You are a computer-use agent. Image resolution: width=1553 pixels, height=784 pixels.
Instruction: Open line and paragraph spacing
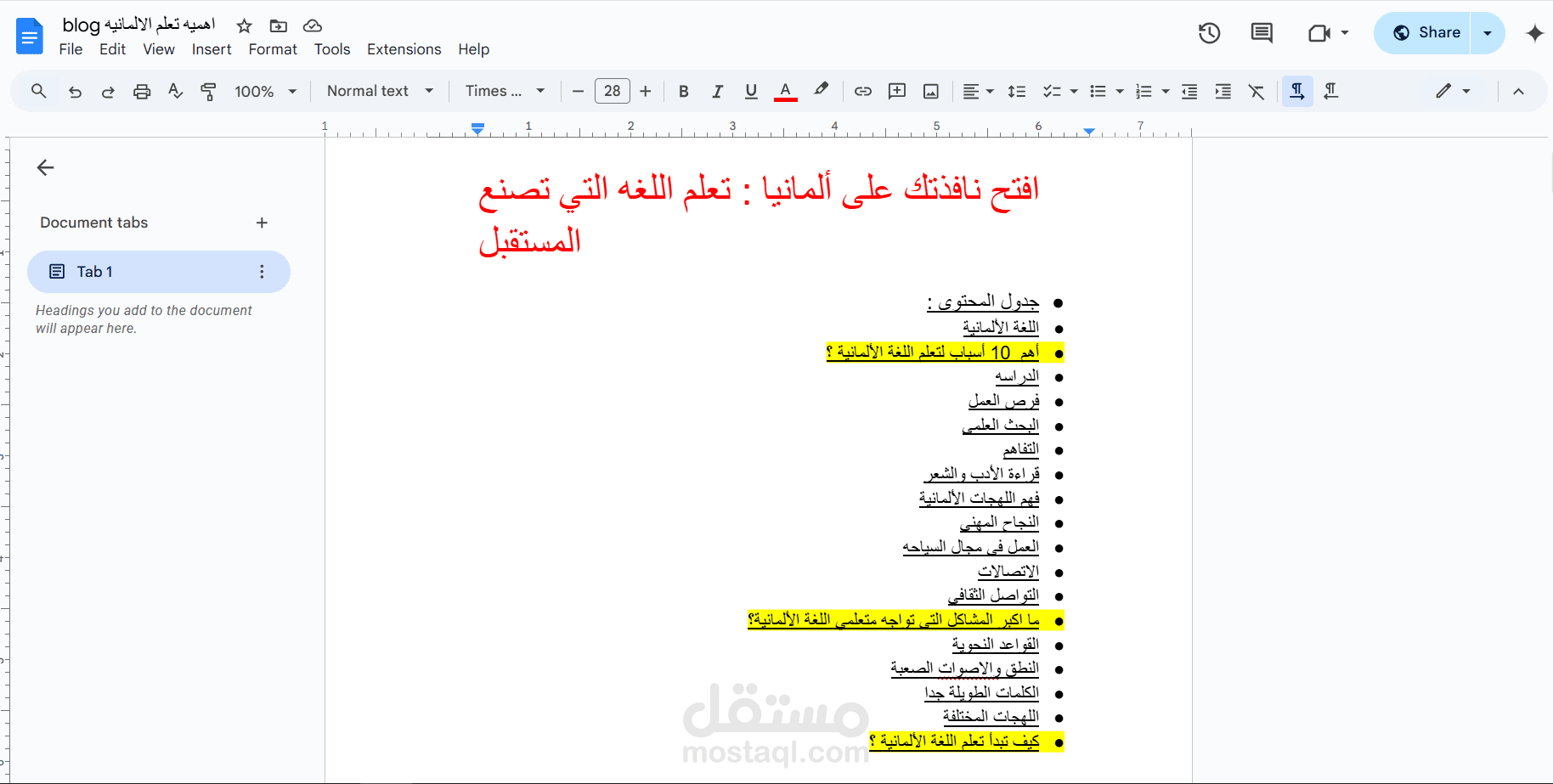coord(1017,91)
